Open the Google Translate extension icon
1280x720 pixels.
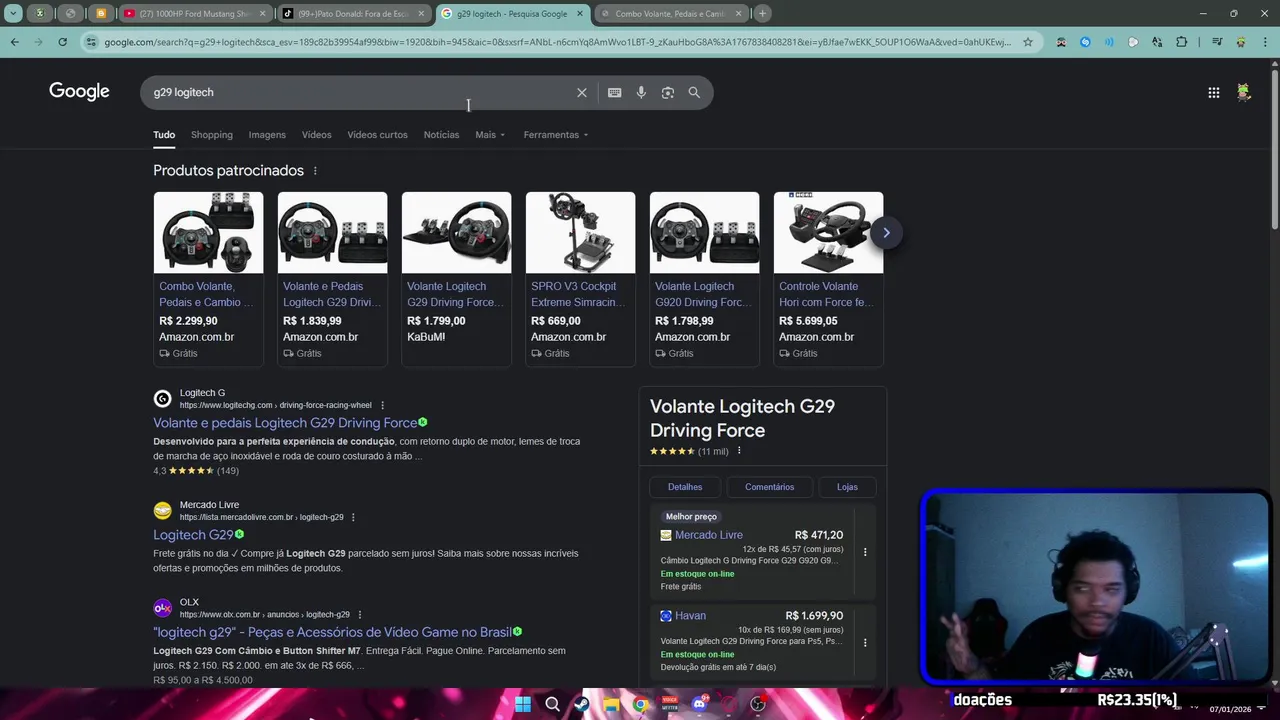click(1157, 42)
